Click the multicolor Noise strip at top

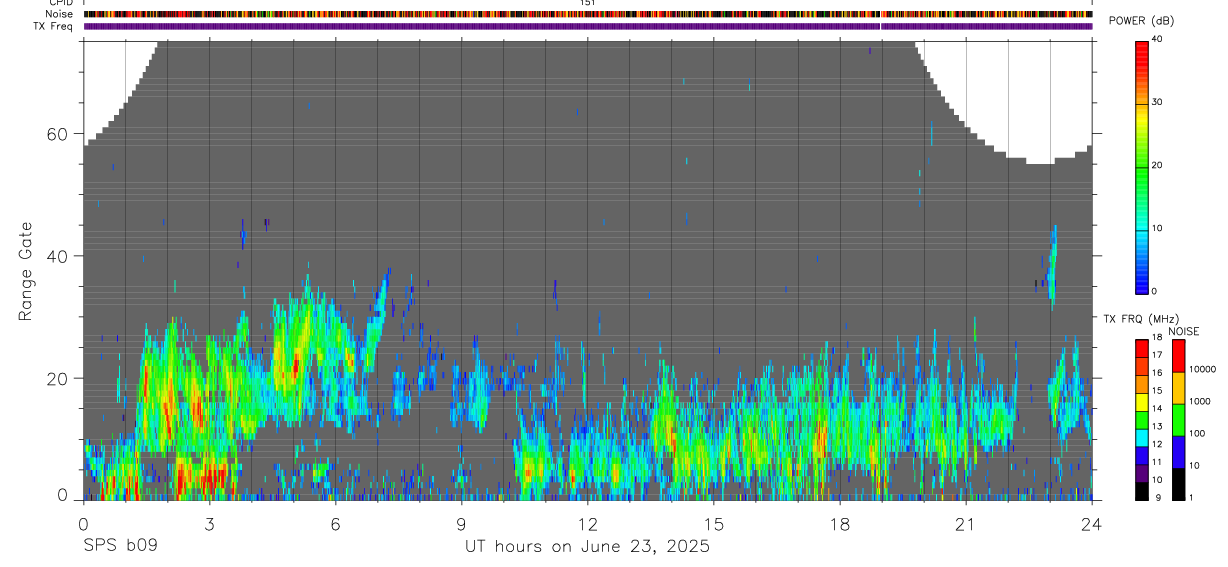pos(588,14)
